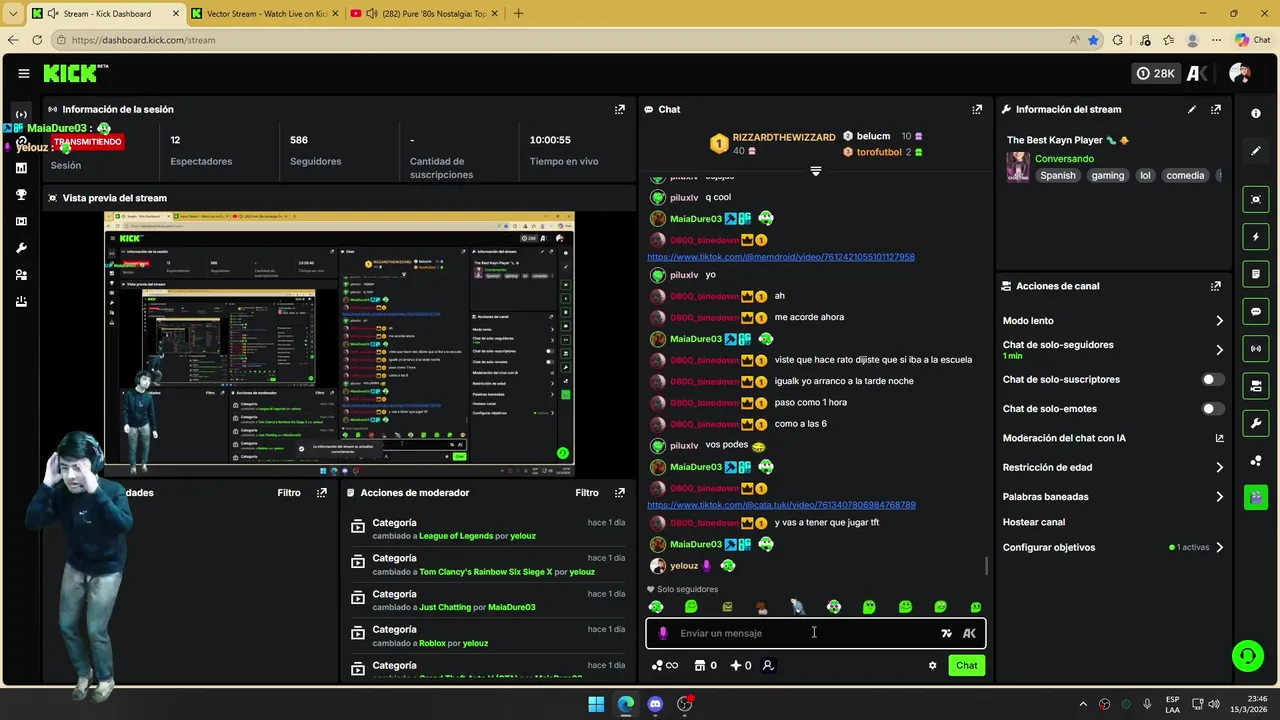
Task: Open the Chrome tab search dropdown
Action: (x=12, y=14)
